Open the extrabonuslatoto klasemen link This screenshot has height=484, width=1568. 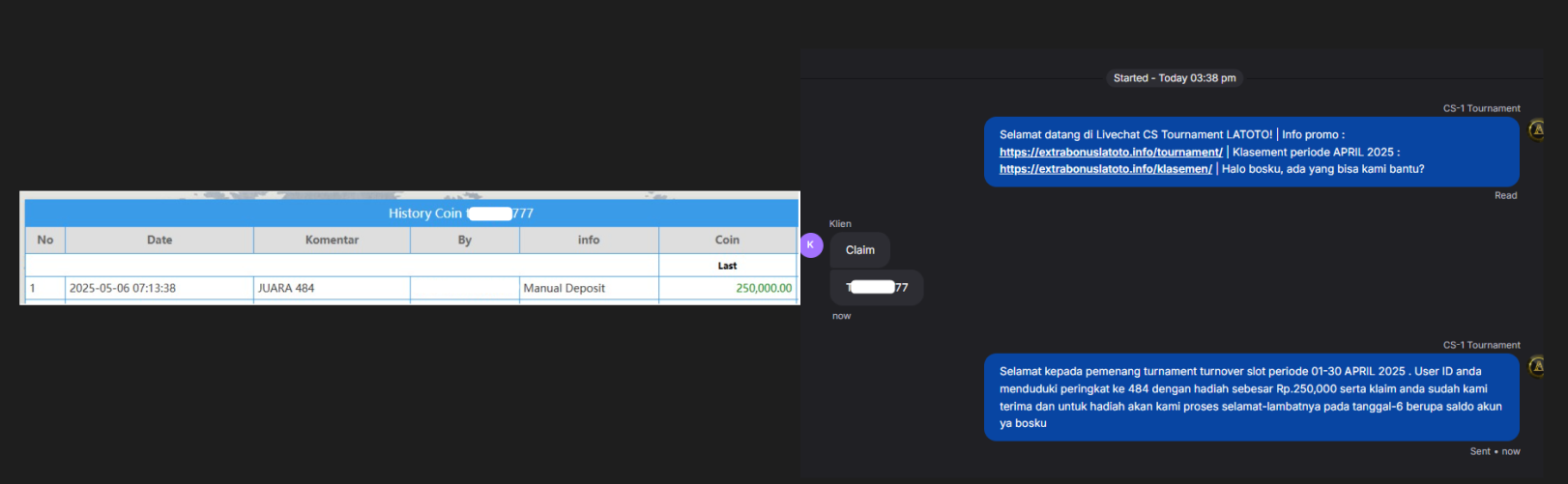(x=1106, y=169)
